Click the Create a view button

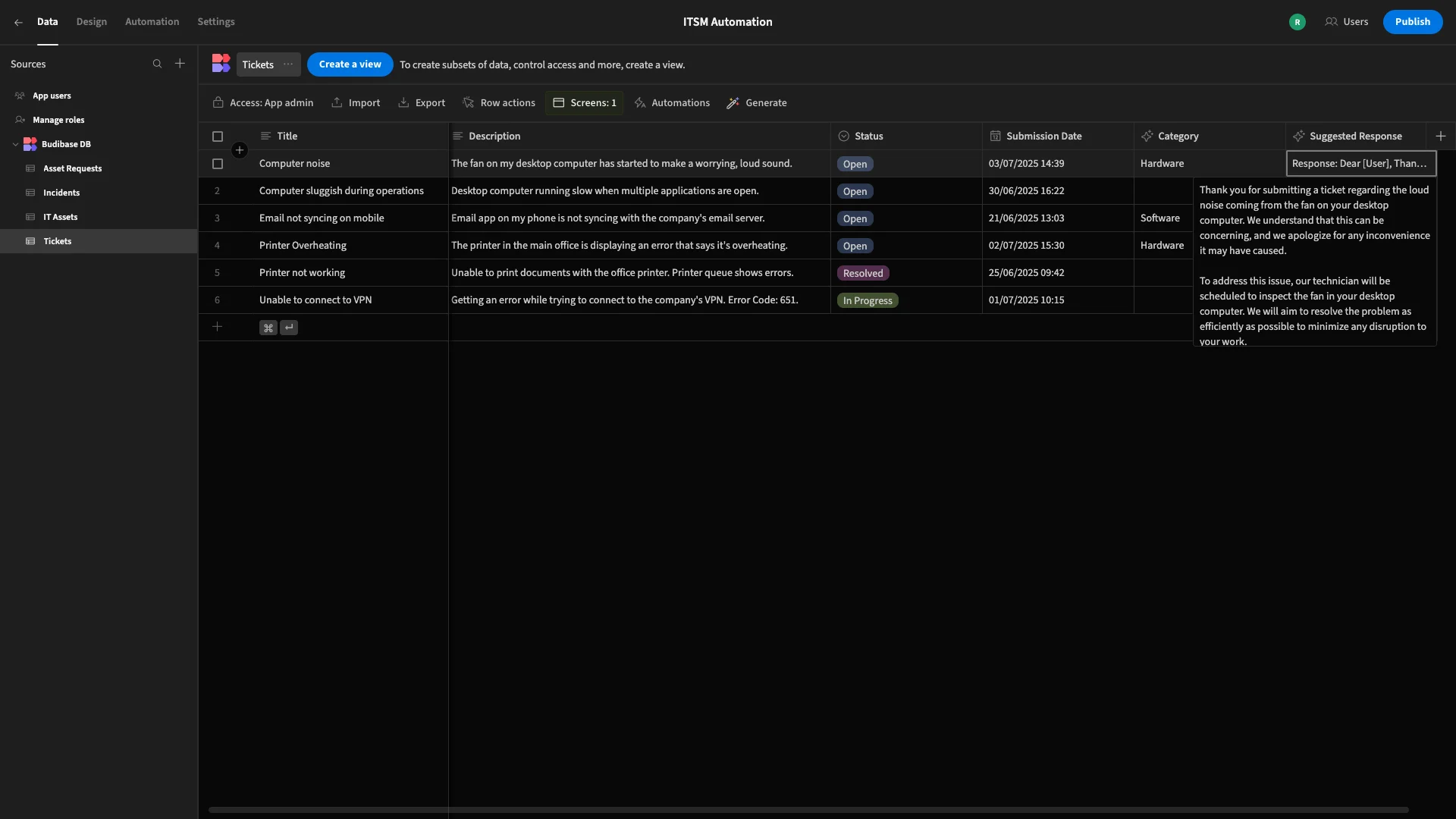350,64
